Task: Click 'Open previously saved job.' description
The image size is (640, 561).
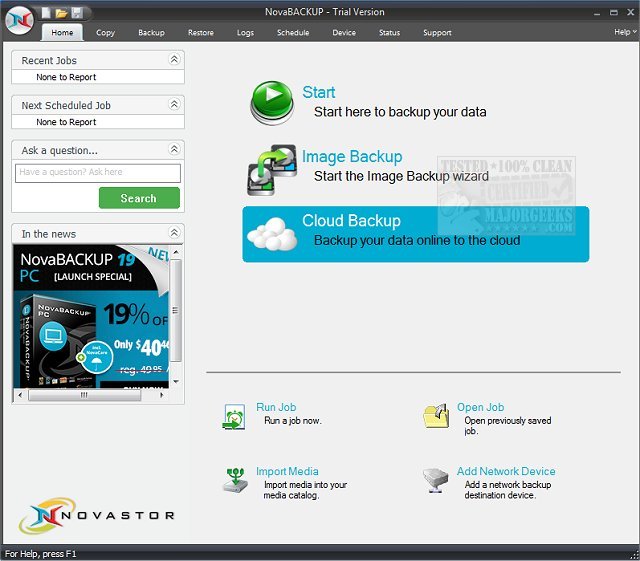Action: click(x=508, y=426)
